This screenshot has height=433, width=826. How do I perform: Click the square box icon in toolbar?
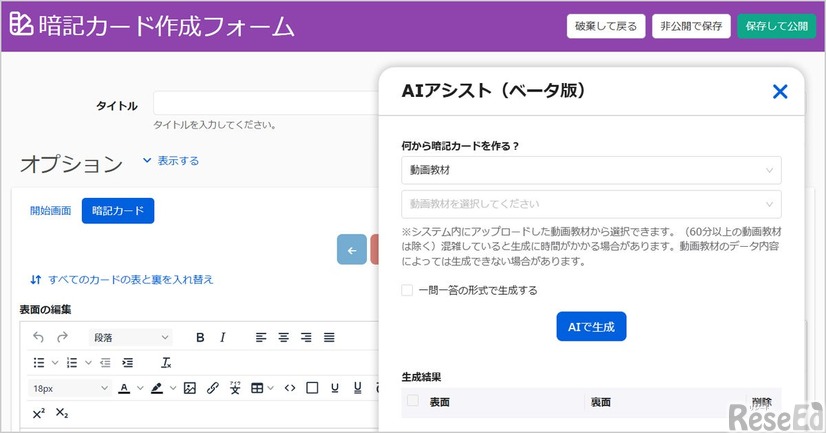312,388
